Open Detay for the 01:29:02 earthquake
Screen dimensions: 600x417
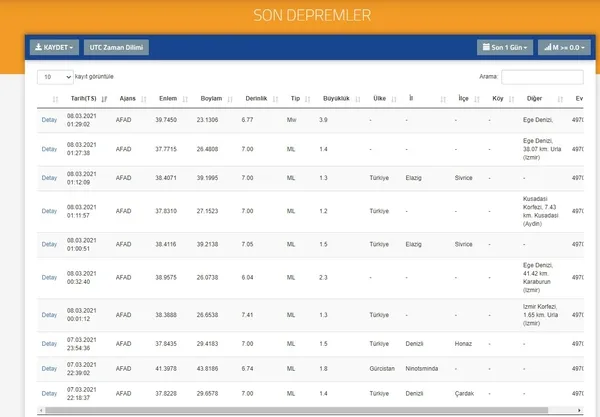click(49, 120)
